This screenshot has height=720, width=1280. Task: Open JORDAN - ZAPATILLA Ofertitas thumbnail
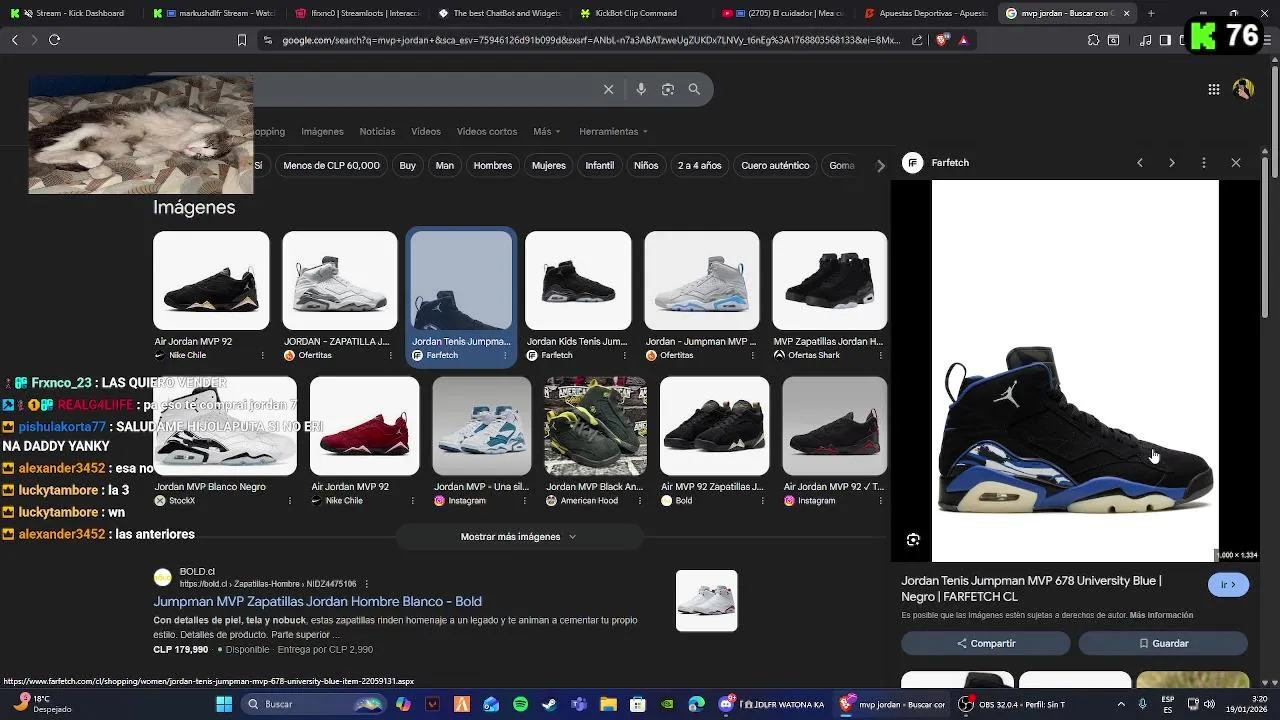[339, 281]
